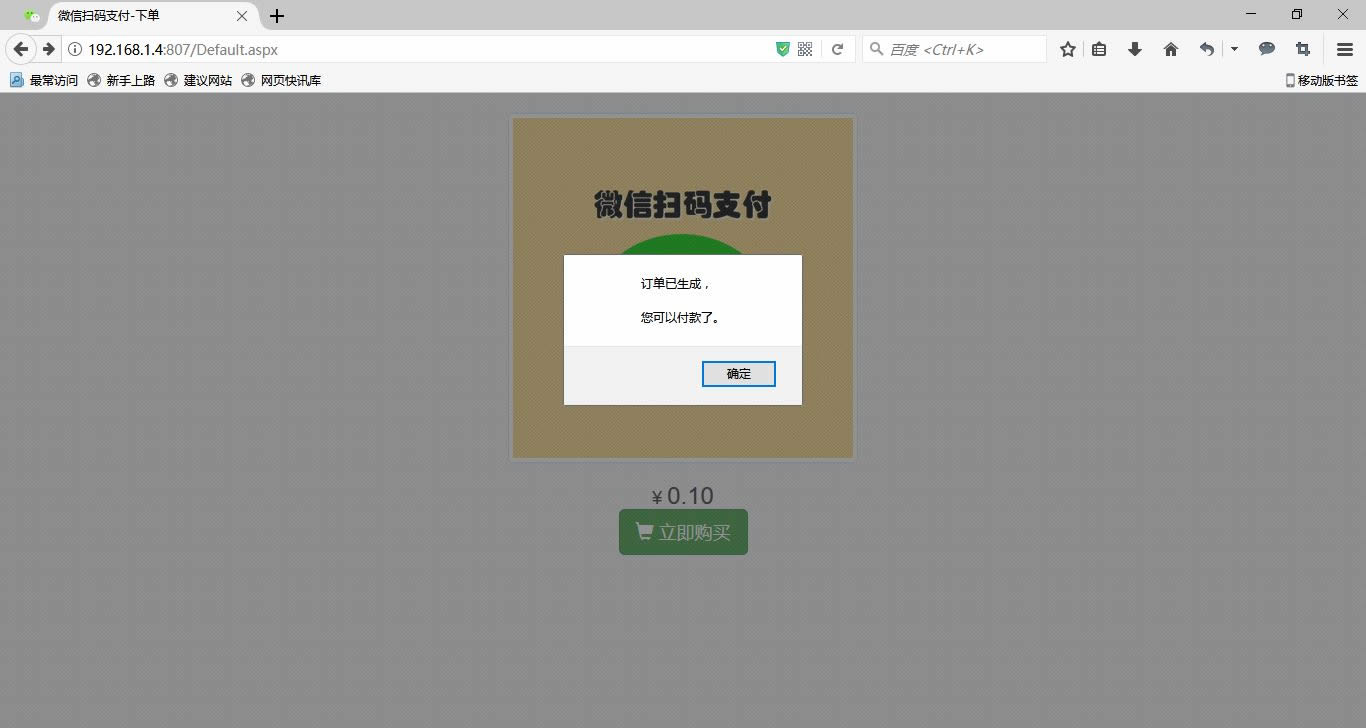The image size is (1366, 728).
Task: Click the browser back arrow
Action: 21,49
